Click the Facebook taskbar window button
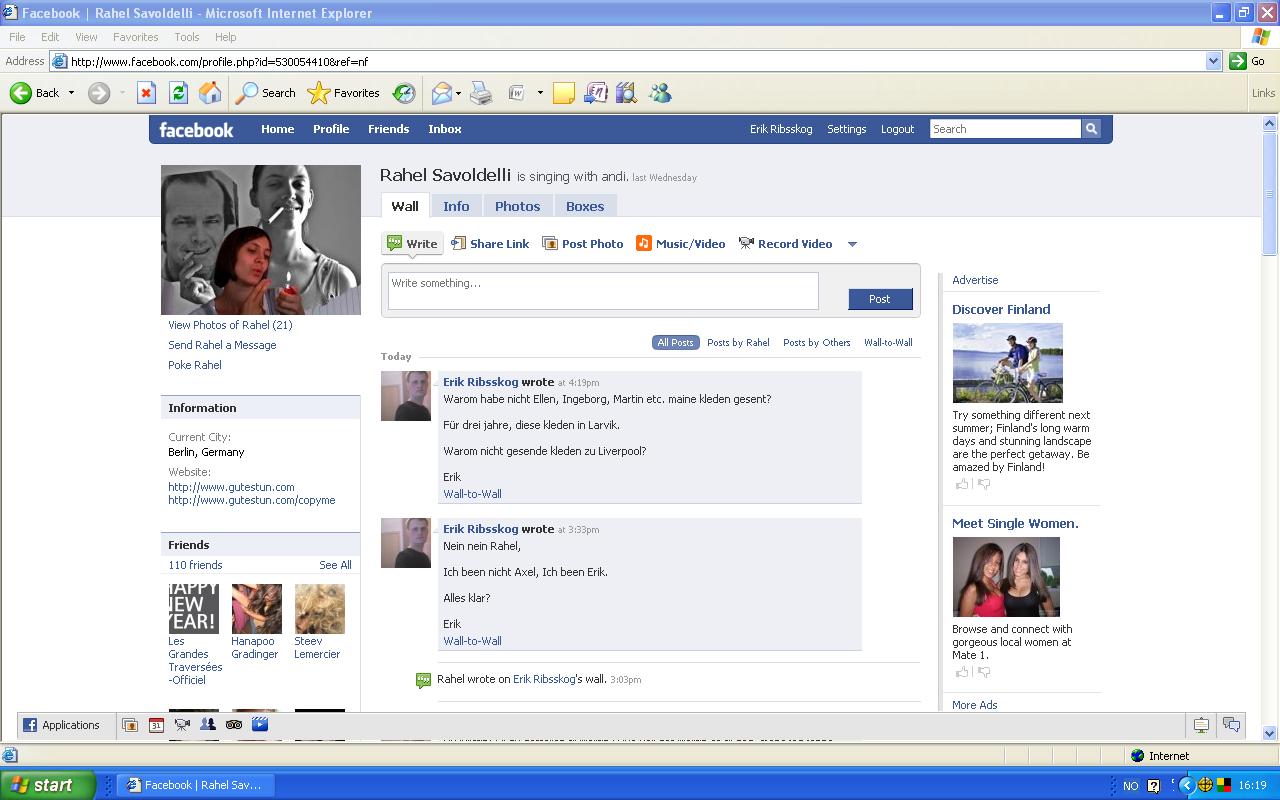This screenshot has height=800, width=1280. (x=193, y=785)
